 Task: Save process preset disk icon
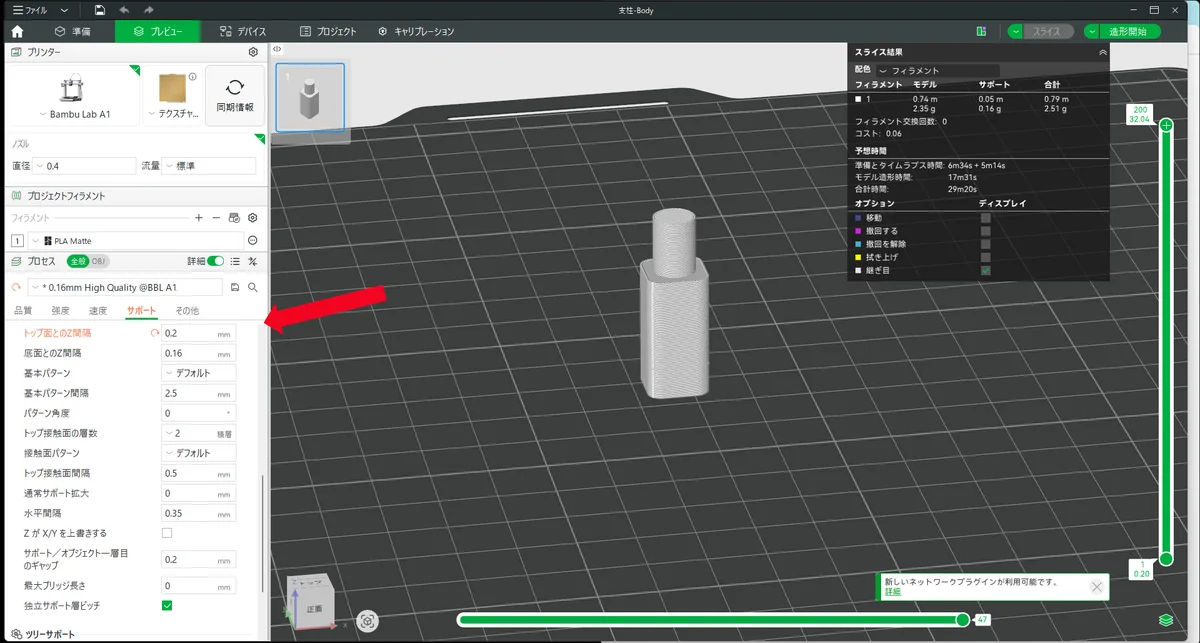click(235, 287)
